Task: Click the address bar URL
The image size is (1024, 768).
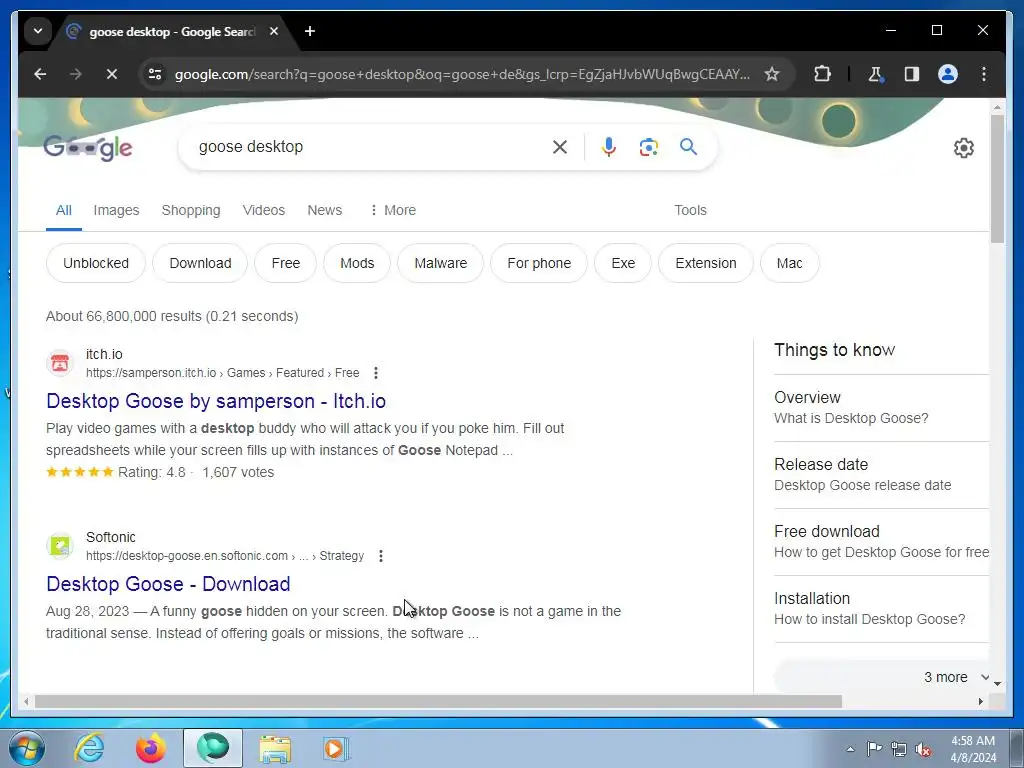Action: click(462, 74)
